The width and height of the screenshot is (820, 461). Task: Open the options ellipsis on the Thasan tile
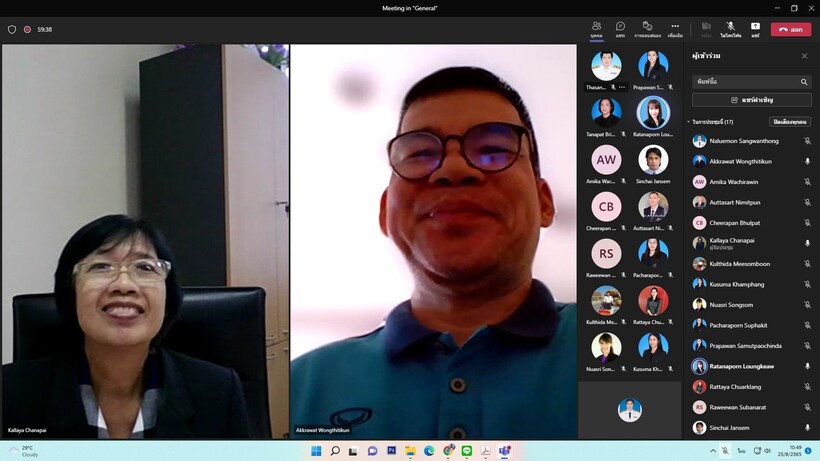pyautogui.click(x=621, y=87)
